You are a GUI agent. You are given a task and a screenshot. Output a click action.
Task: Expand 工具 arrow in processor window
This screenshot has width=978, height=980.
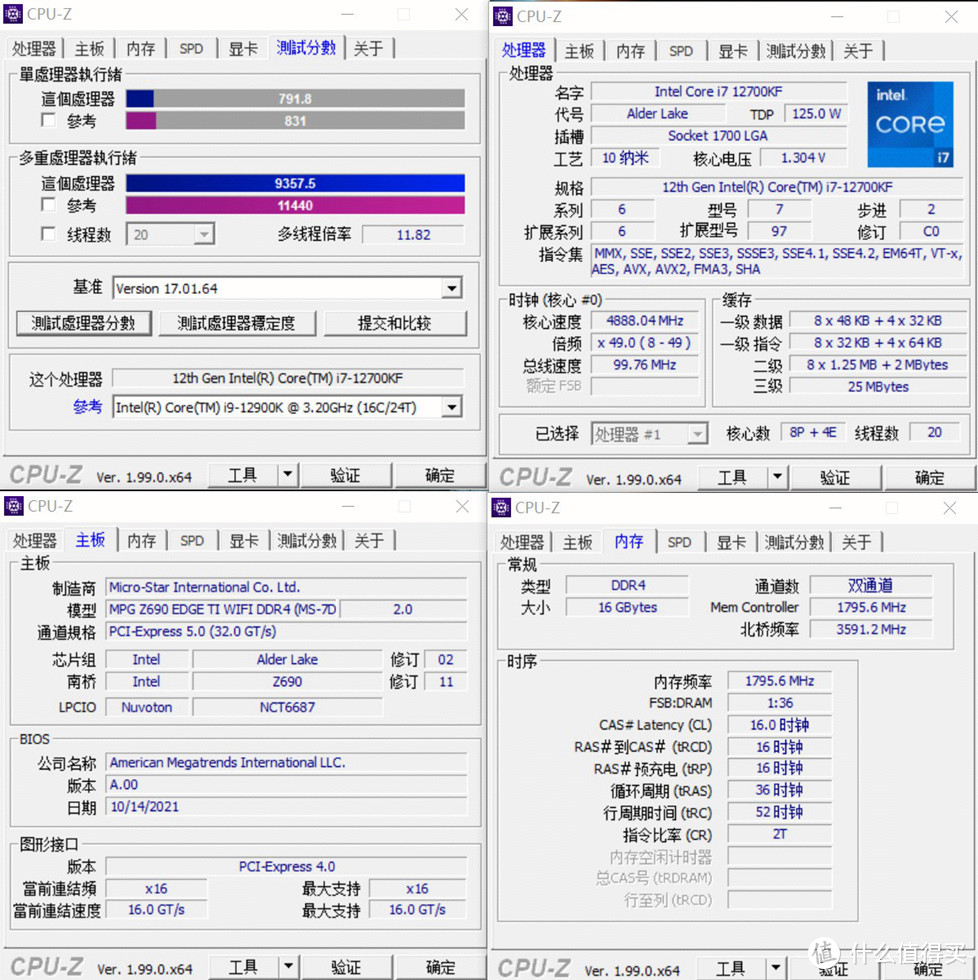(x=777, y=478)
